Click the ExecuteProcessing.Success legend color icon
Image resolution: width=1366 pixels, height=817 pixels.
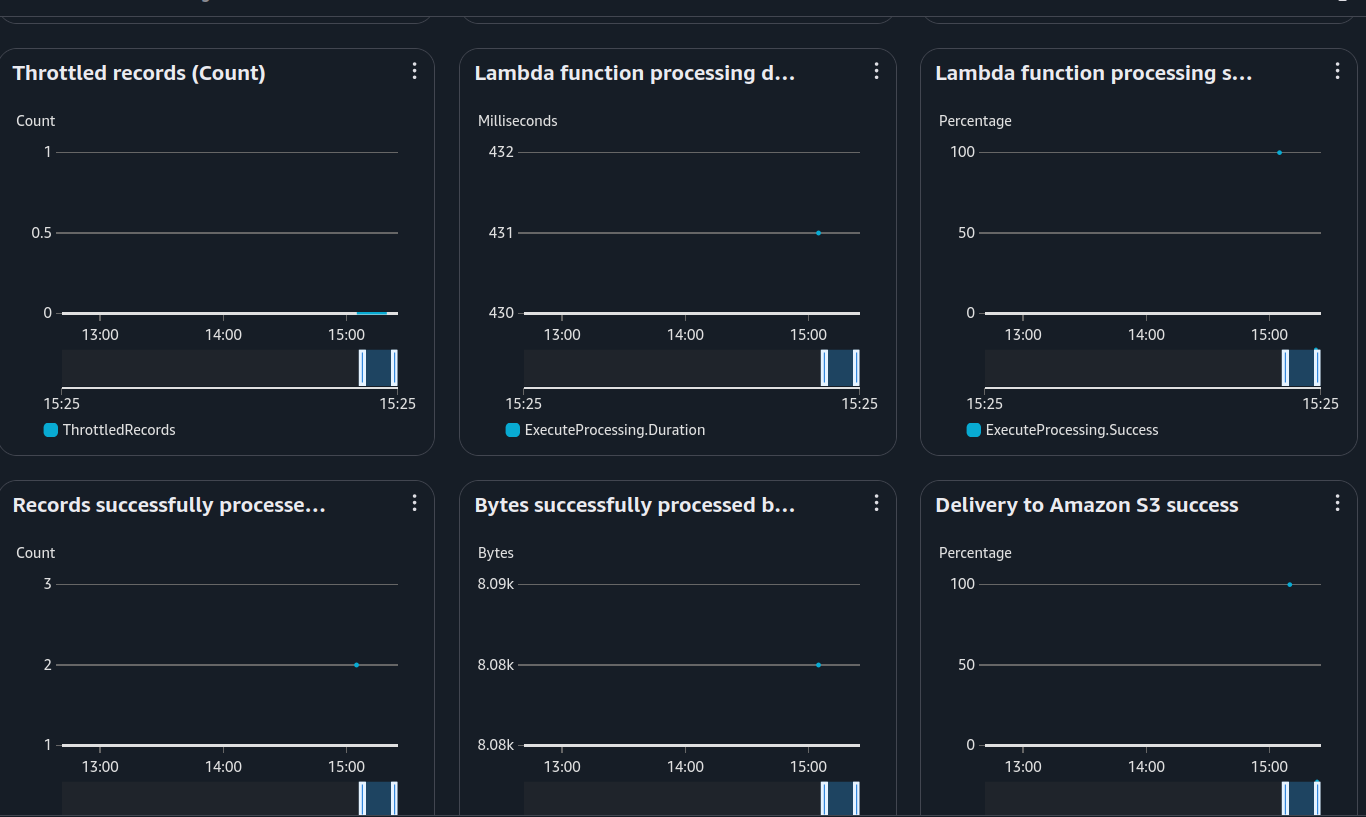[973, 430]
